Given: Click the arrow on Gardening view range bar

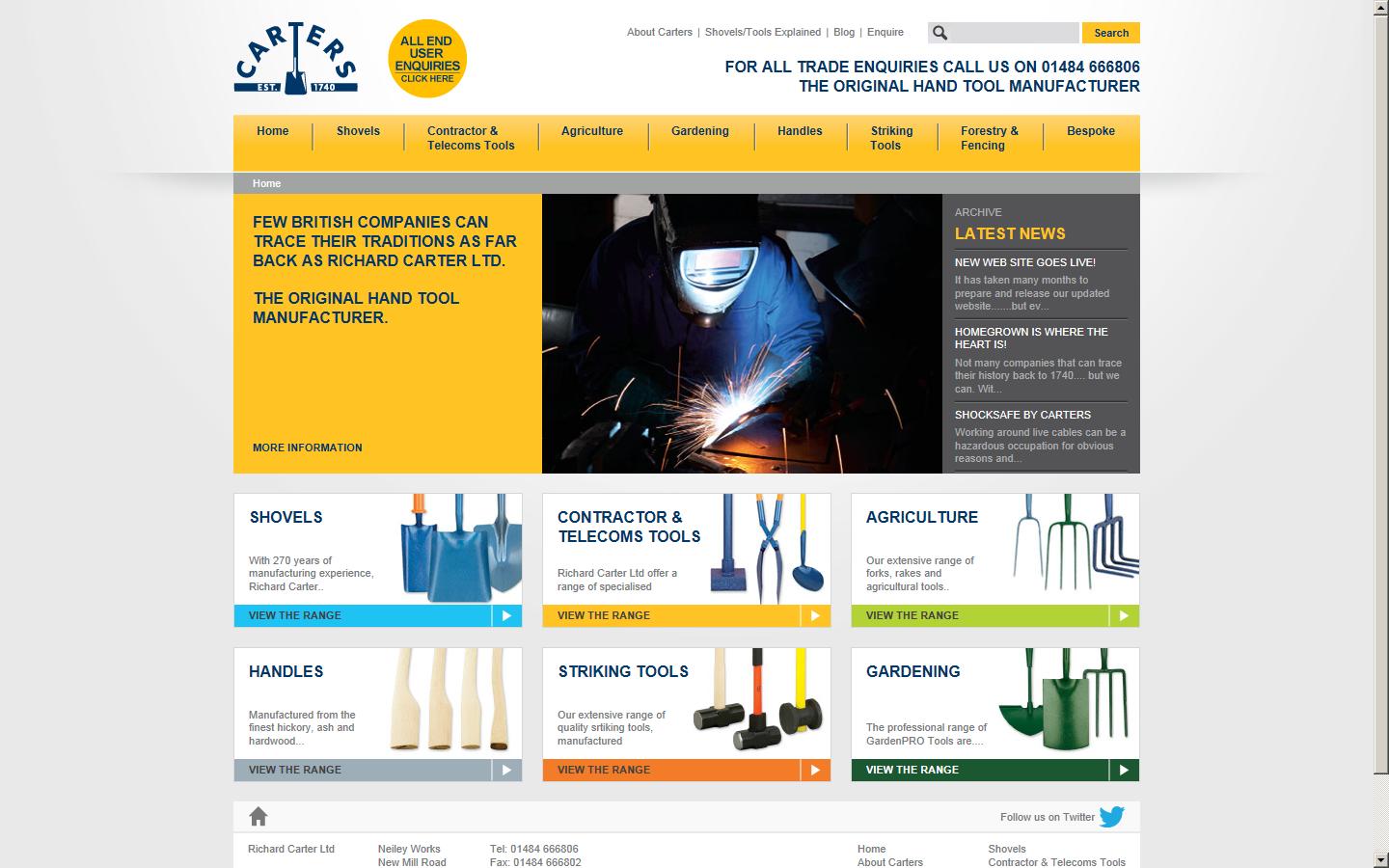Looking at the screenshot, I should coord(1123,770).
